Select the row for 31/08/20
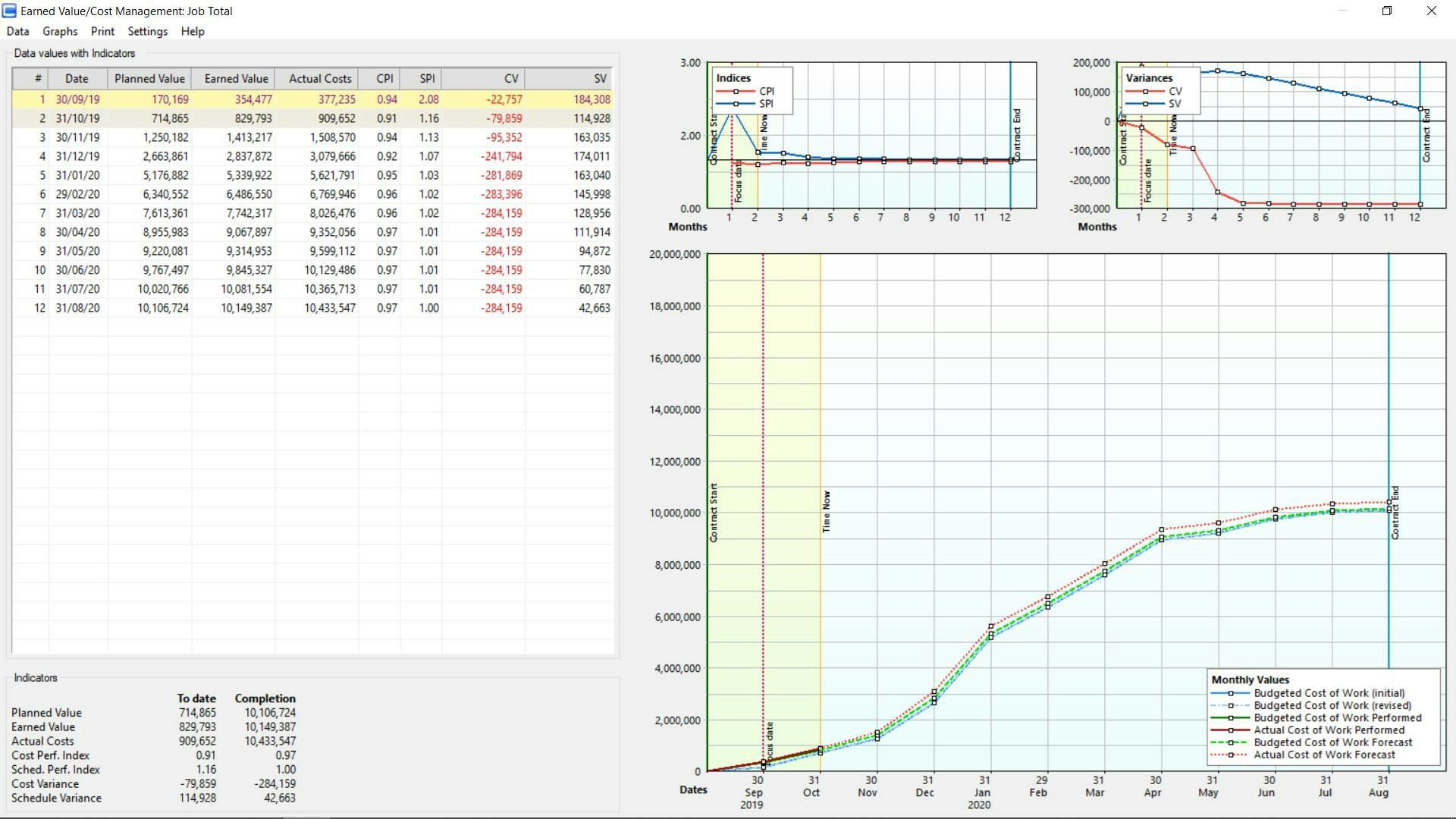Image resolution: width=1456 pixels, height=819 pixels. pyautogui.click(x=227, y=308)
